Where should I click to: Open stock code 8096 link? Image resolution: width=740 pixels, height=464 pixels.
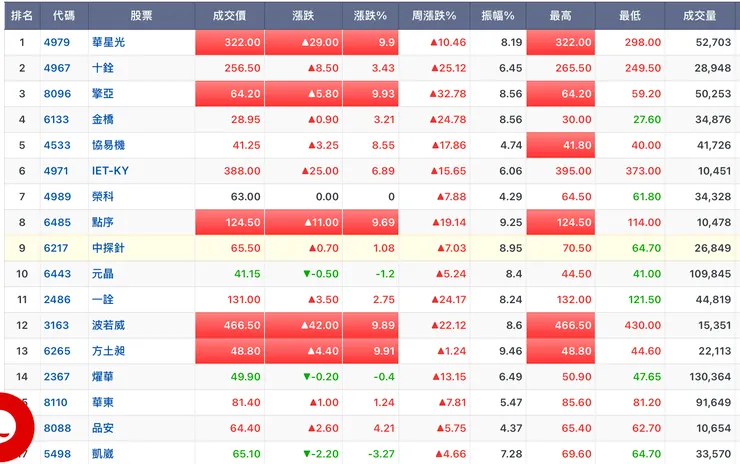coord(57,94)
